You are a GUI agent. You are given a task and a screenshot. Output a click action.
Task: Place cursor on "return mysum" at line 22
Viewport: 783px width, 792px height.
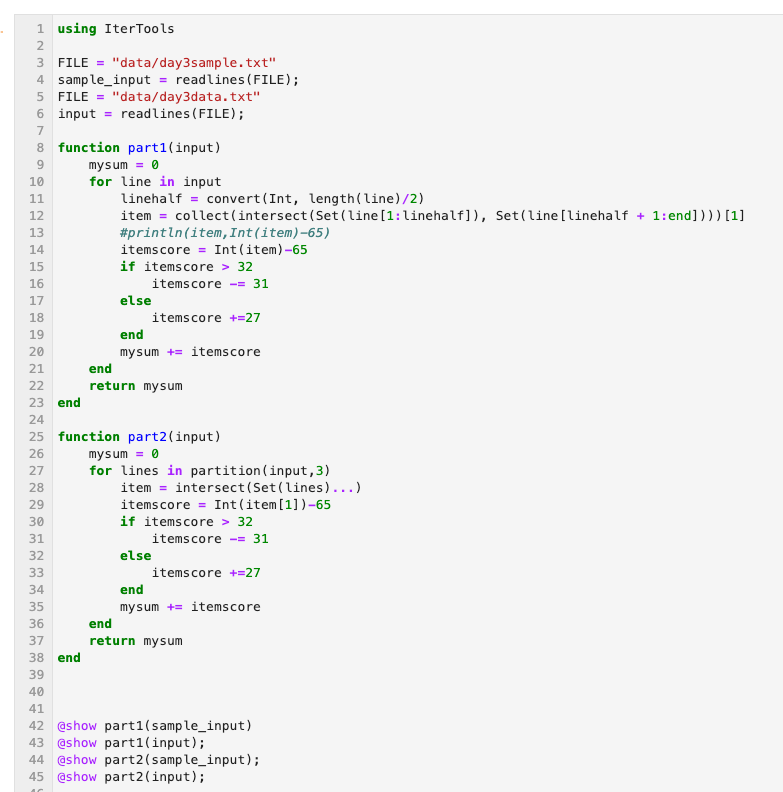[x=136, y=386]
